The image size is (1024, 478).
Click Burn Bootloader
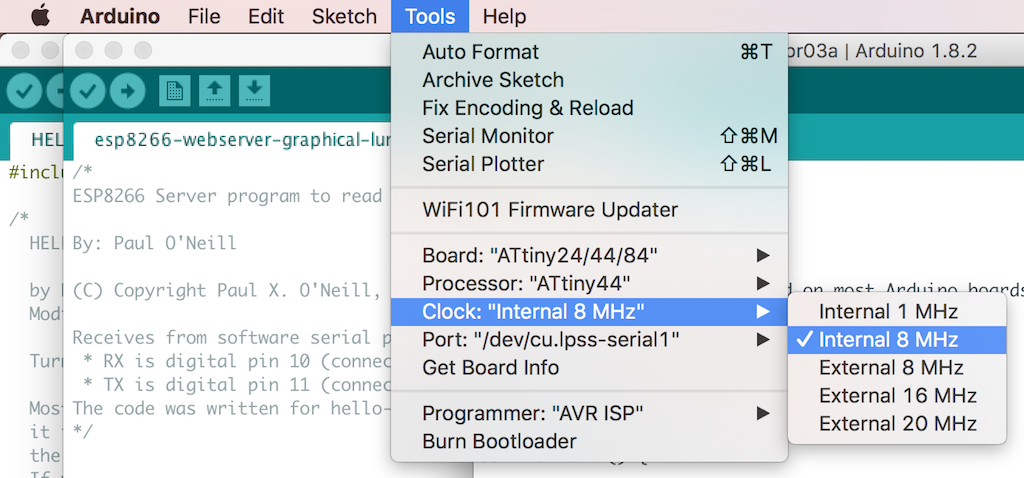499,441
